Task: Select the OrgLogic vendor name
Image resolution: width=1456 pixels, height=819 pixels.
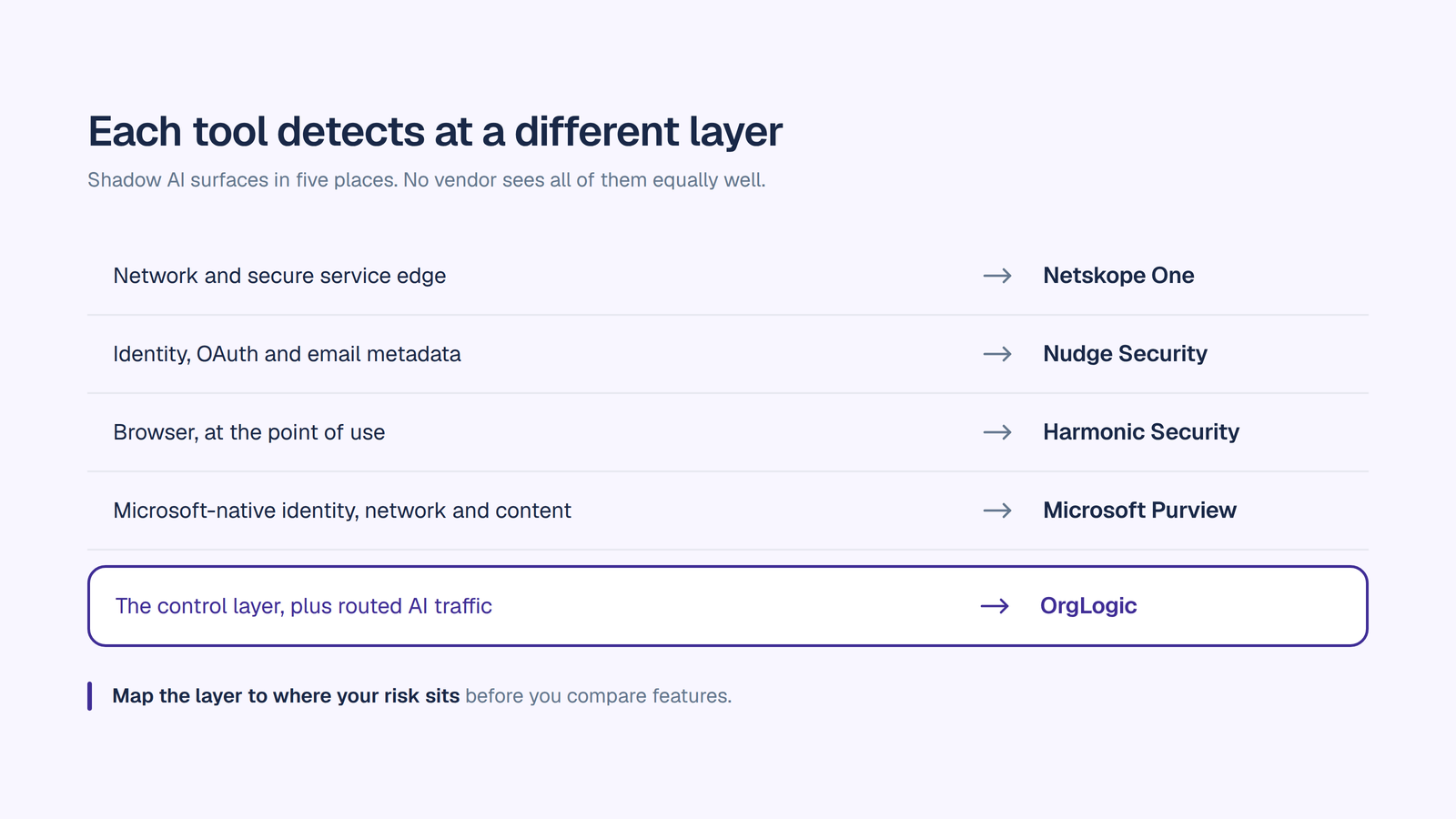Action: pos(1088,606)
